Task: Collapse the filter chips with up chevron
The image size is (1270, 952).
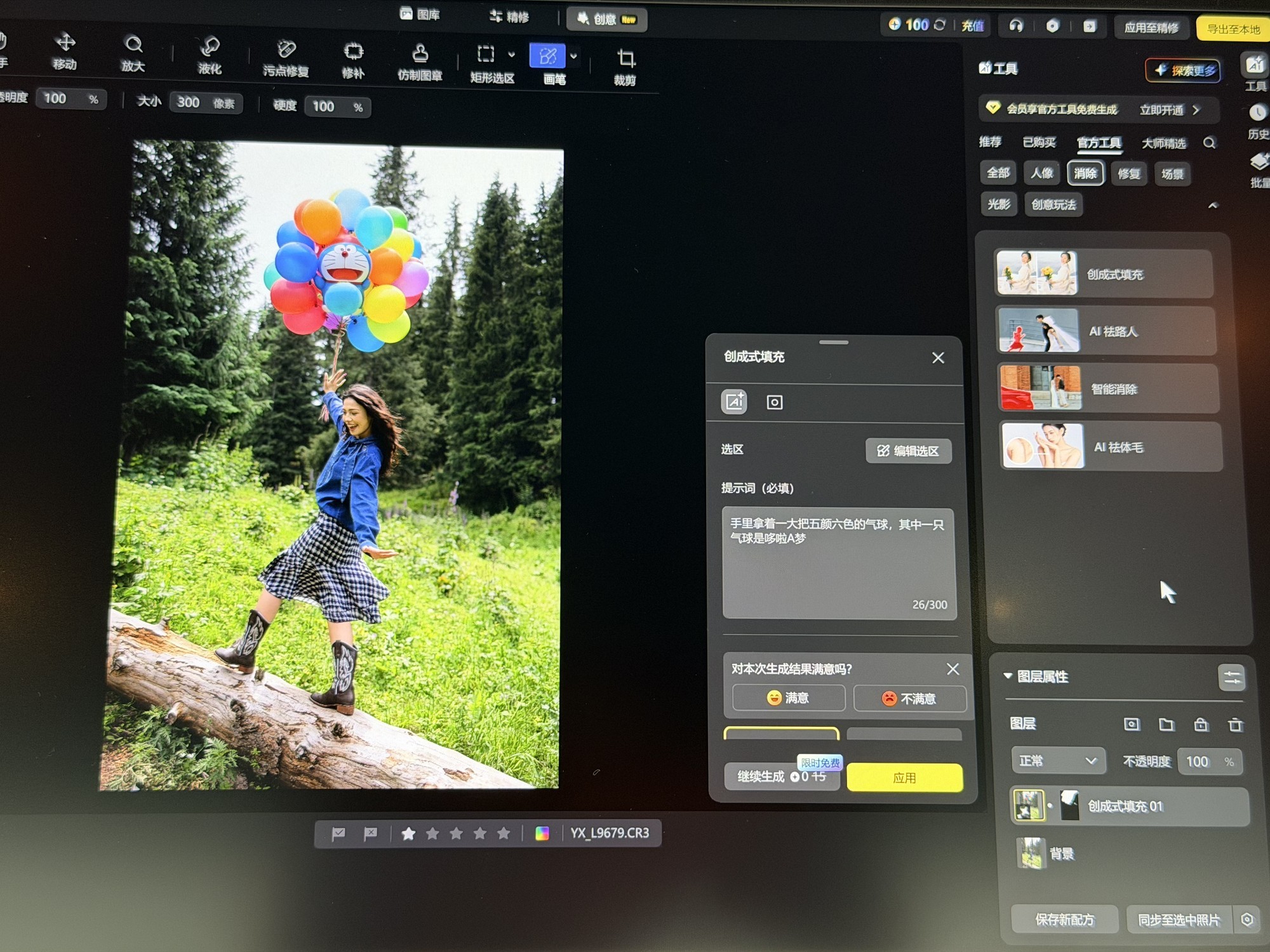Action: pyautogui.click(x=1213, y=206)
